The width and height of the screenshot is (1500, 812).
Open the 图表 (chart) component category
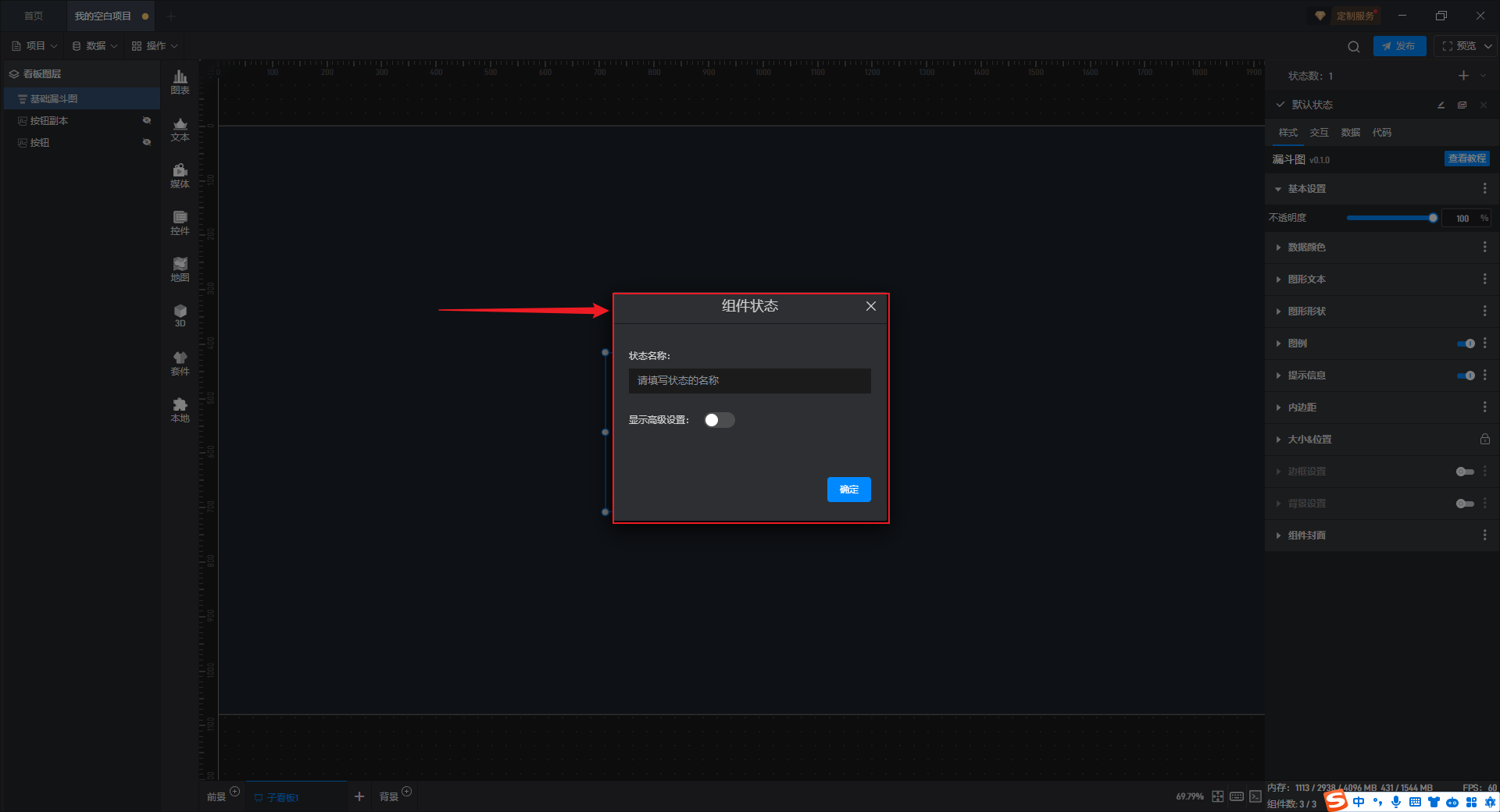click(180, 82)
